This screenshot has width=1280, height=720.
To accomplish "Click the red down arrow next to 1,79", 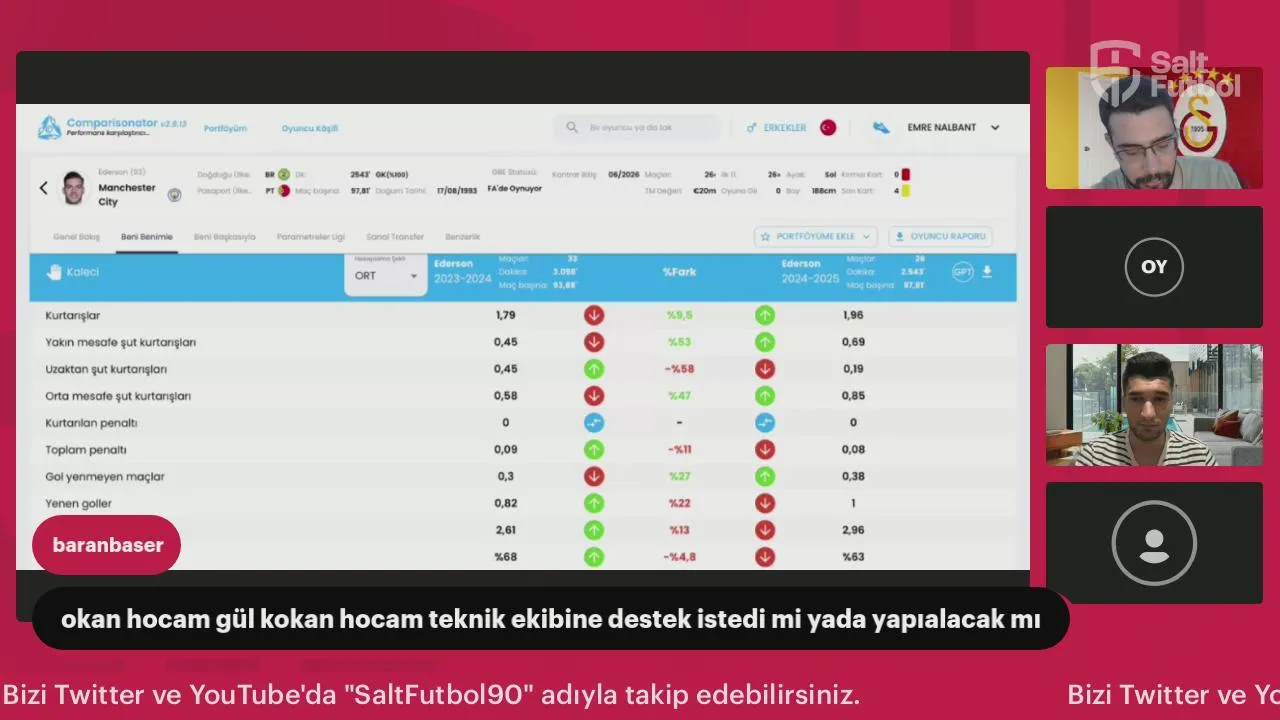I will point(594,315).
